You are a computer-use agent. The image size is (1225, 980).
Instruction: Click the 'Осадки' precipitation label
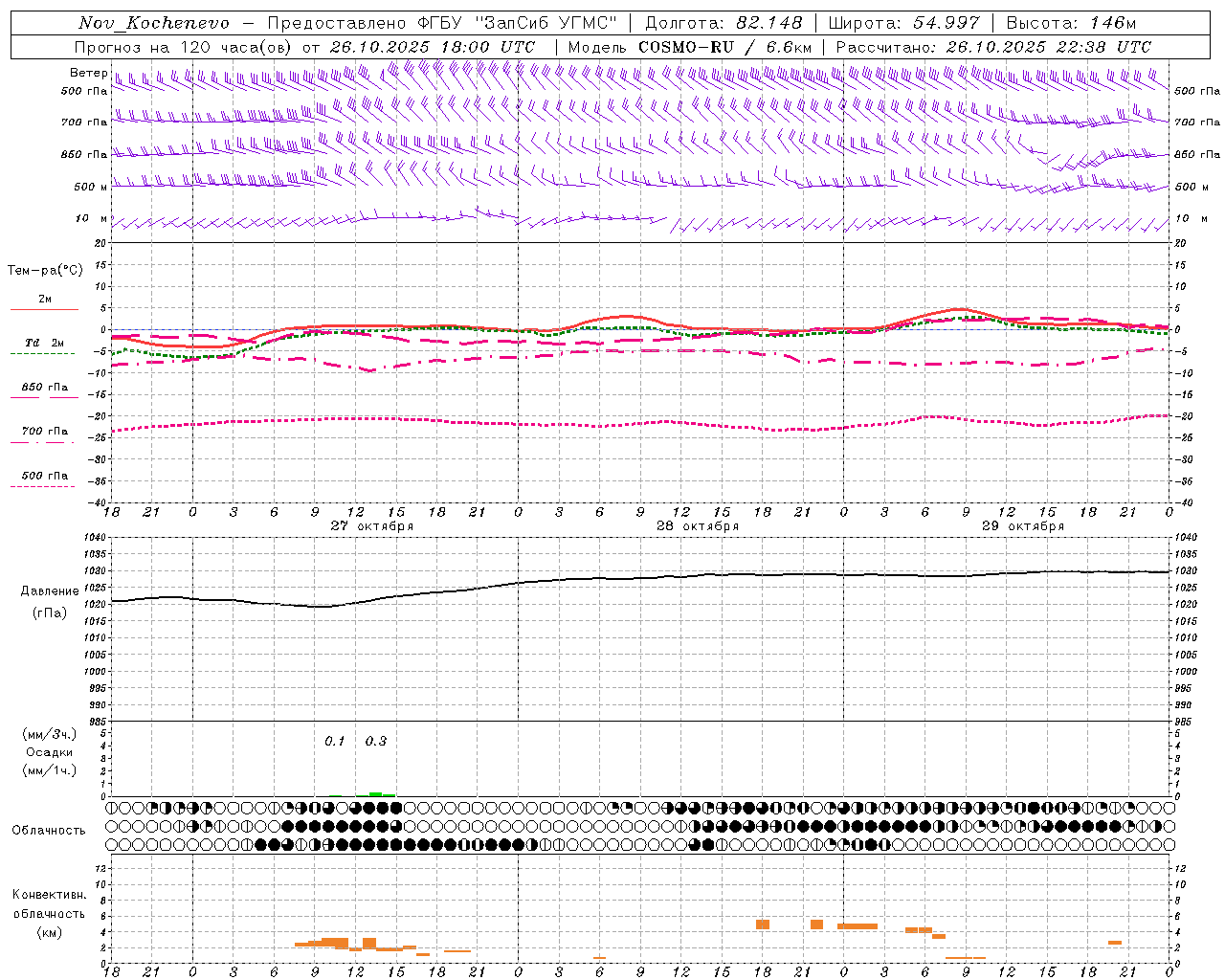pyautogui.click(x=50, y=752)
